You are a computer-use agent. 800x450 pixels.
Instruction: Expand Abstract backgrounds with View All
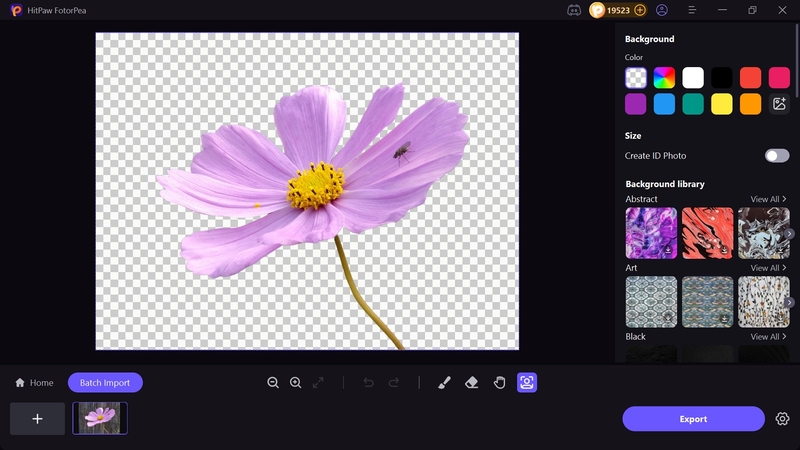point(768,199)
